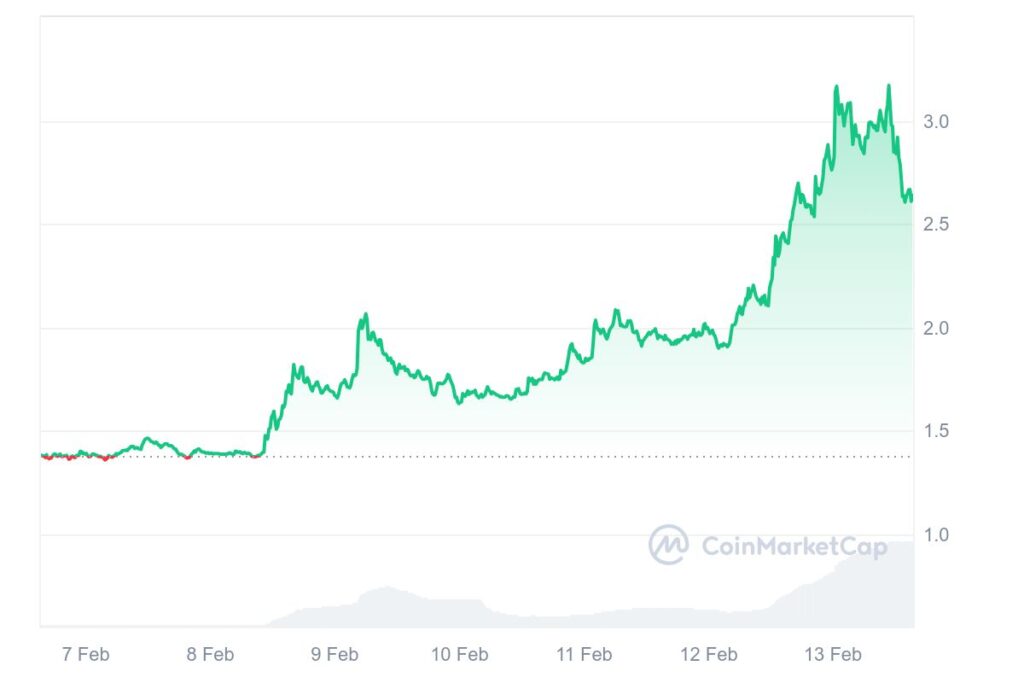
Task: Click the 2.5 price axis label
Action: pos(936,225)
